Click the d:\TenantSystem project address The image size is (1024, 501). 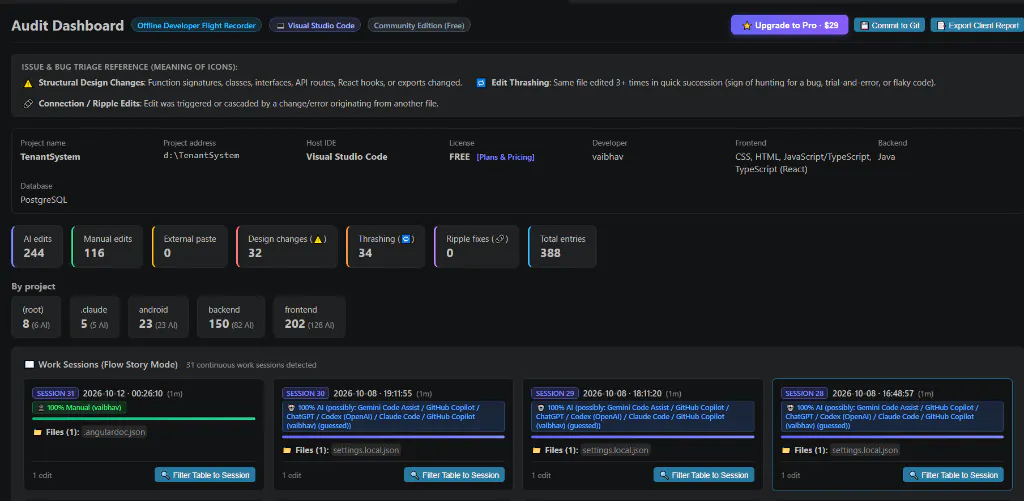[201, 156]
